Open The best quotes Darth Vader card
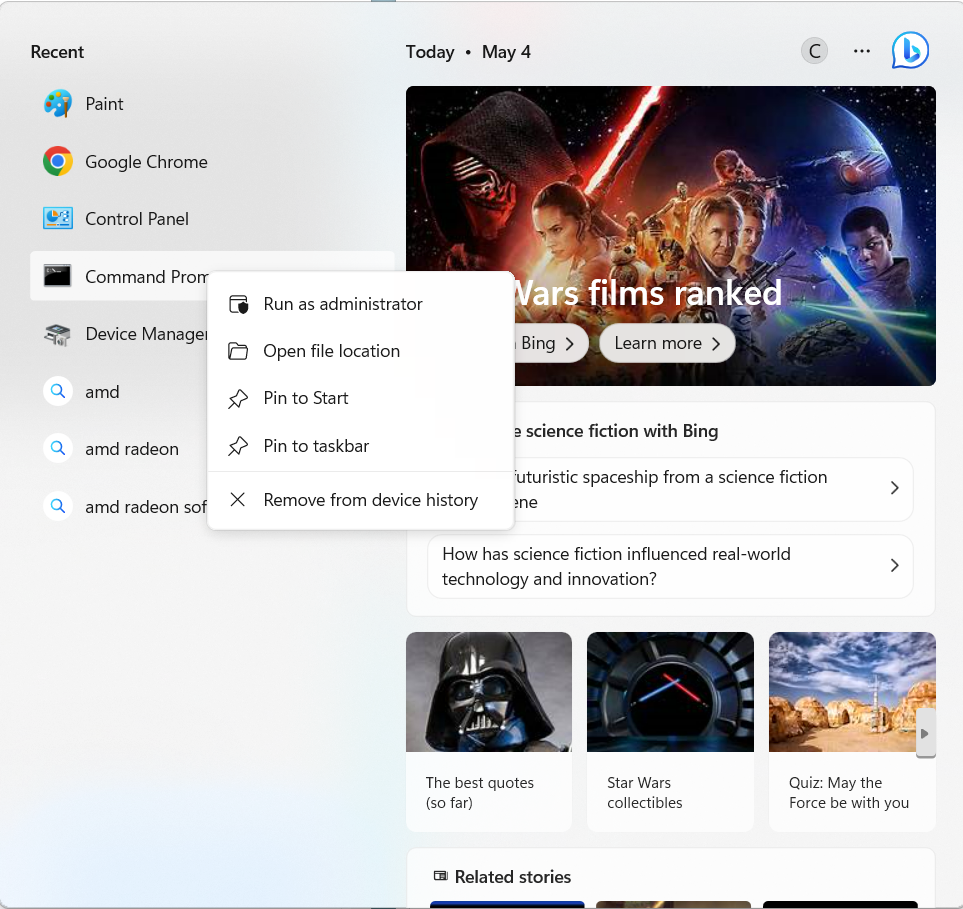The image size is (963, 909). pyautogui.click(x=489, y=730)
